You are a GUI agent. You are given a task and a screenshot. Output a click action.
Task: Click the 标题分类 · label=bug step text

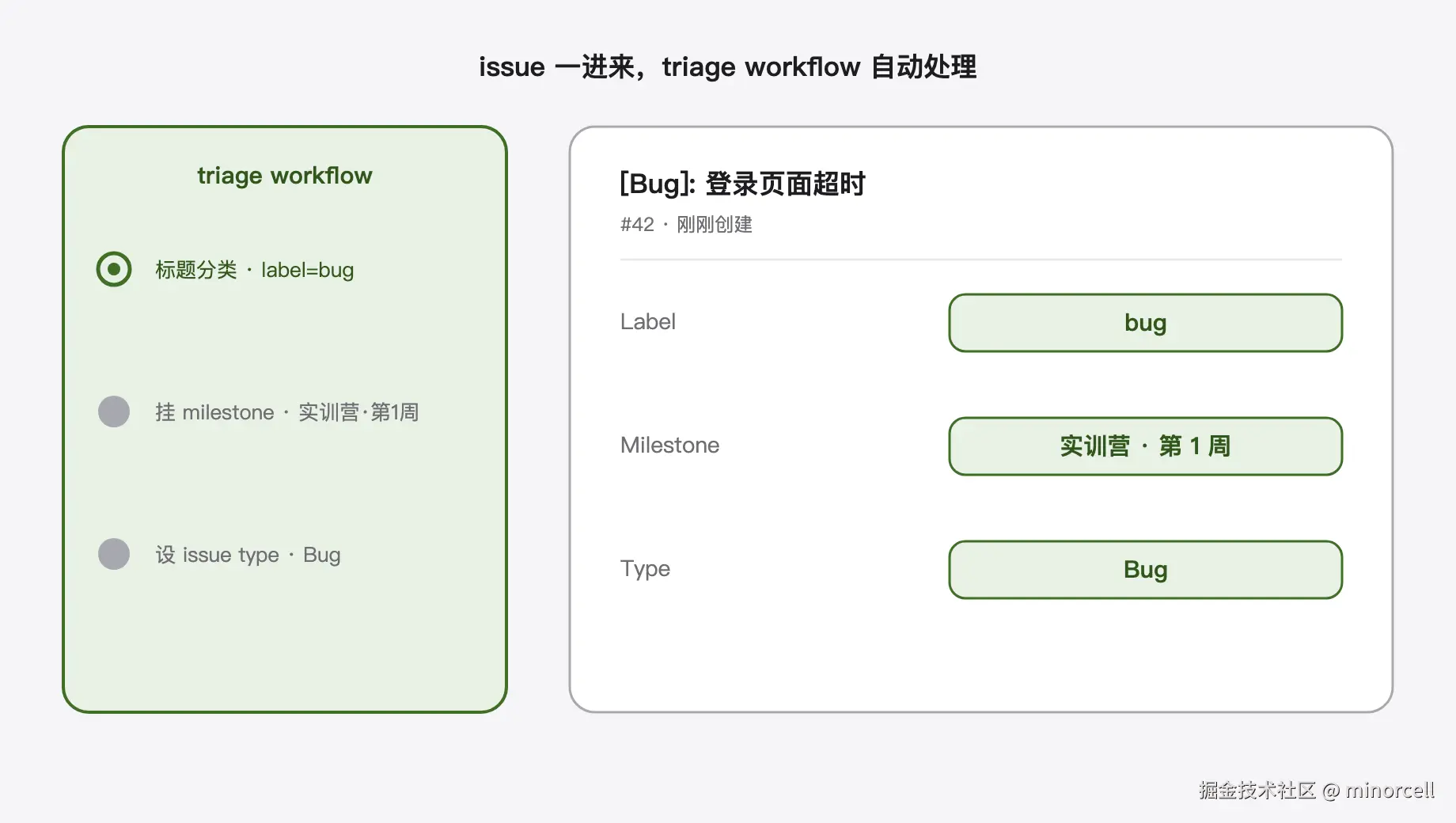click(x=255, y=270)
